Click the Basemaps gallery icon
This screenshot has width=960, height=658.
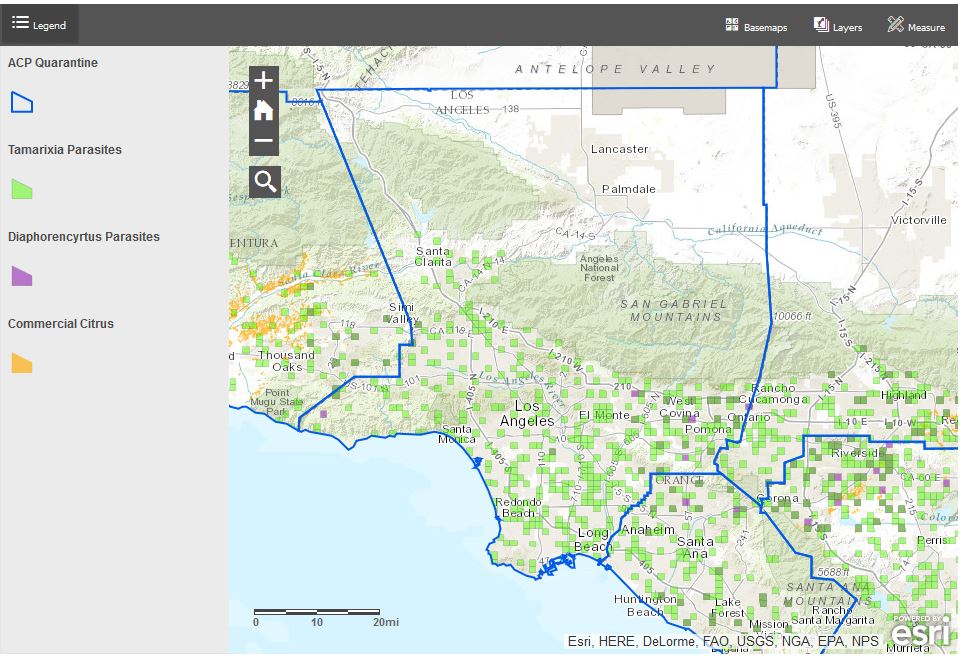point(732,25)
